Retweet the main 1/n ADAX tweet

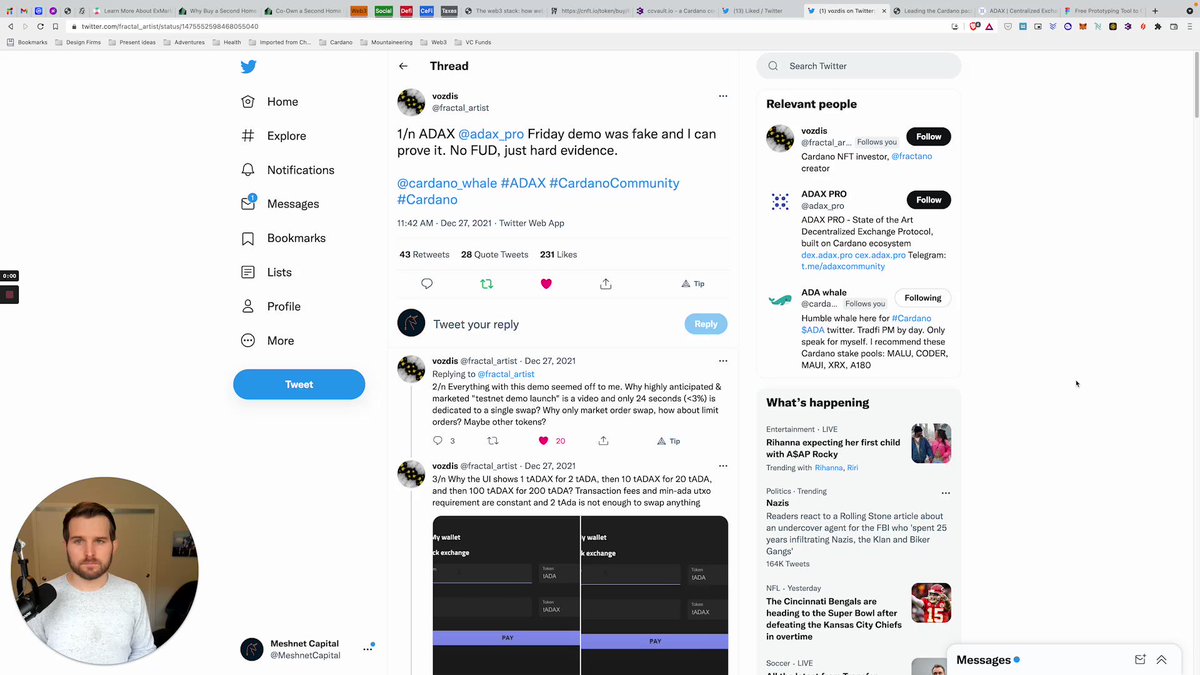pyautogui.click(x=487, y=284)
